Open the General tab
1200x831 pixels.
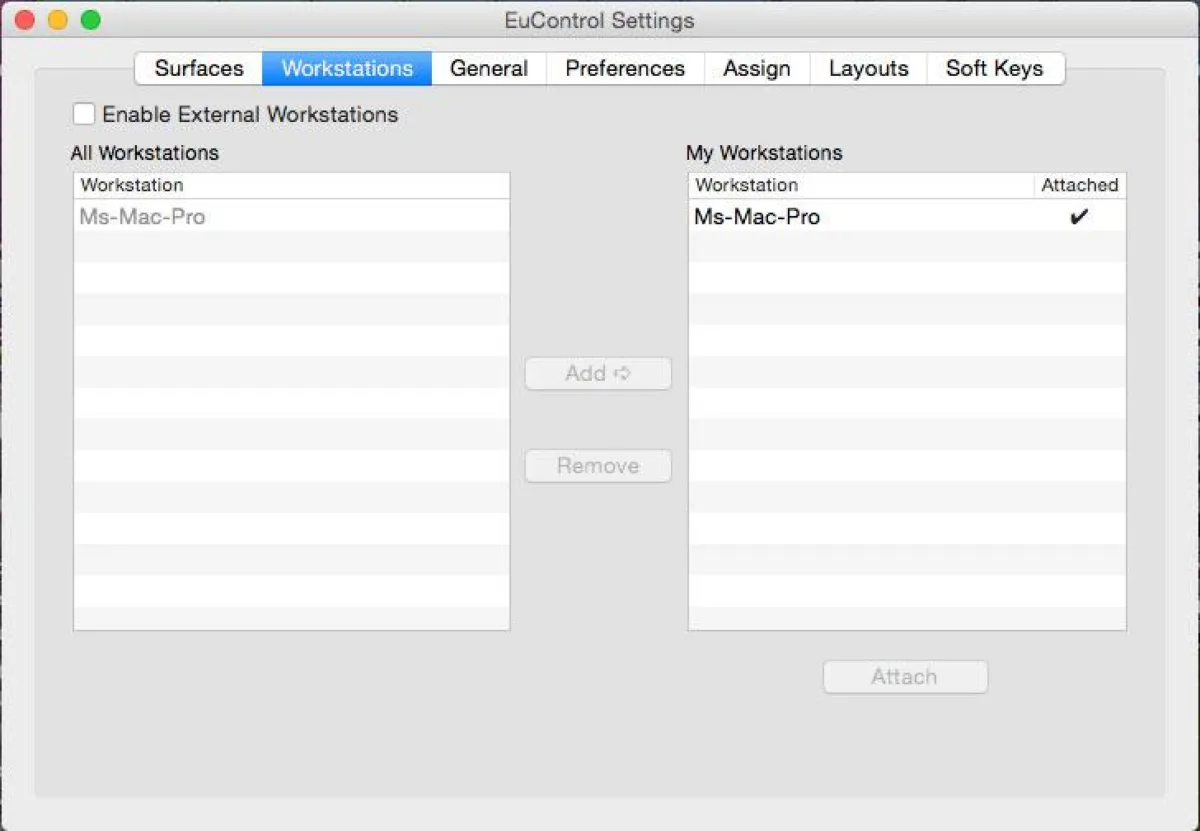(489, 69)
